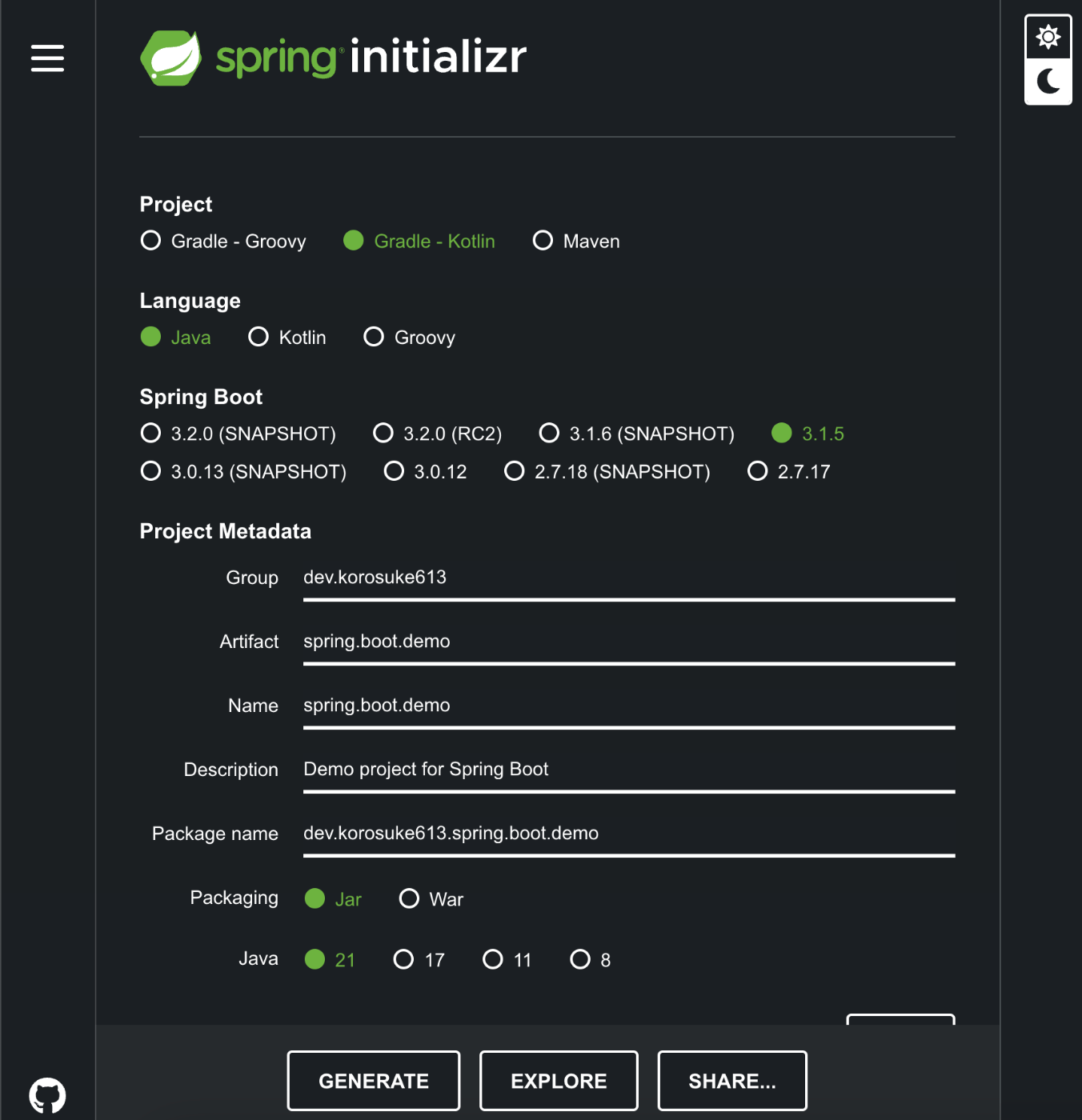
Task: Click the Spring Initializr logo
Action: point(333,58)
